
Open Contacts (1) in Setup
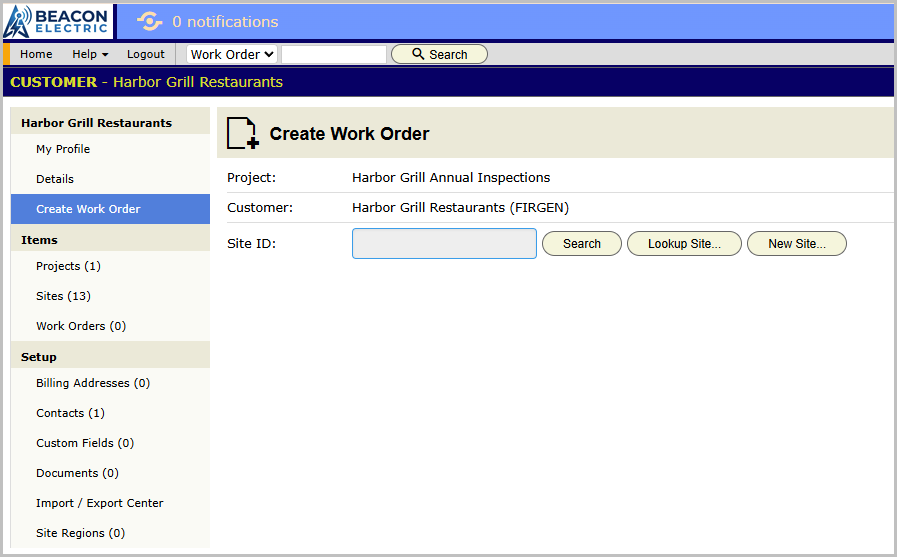110,413
